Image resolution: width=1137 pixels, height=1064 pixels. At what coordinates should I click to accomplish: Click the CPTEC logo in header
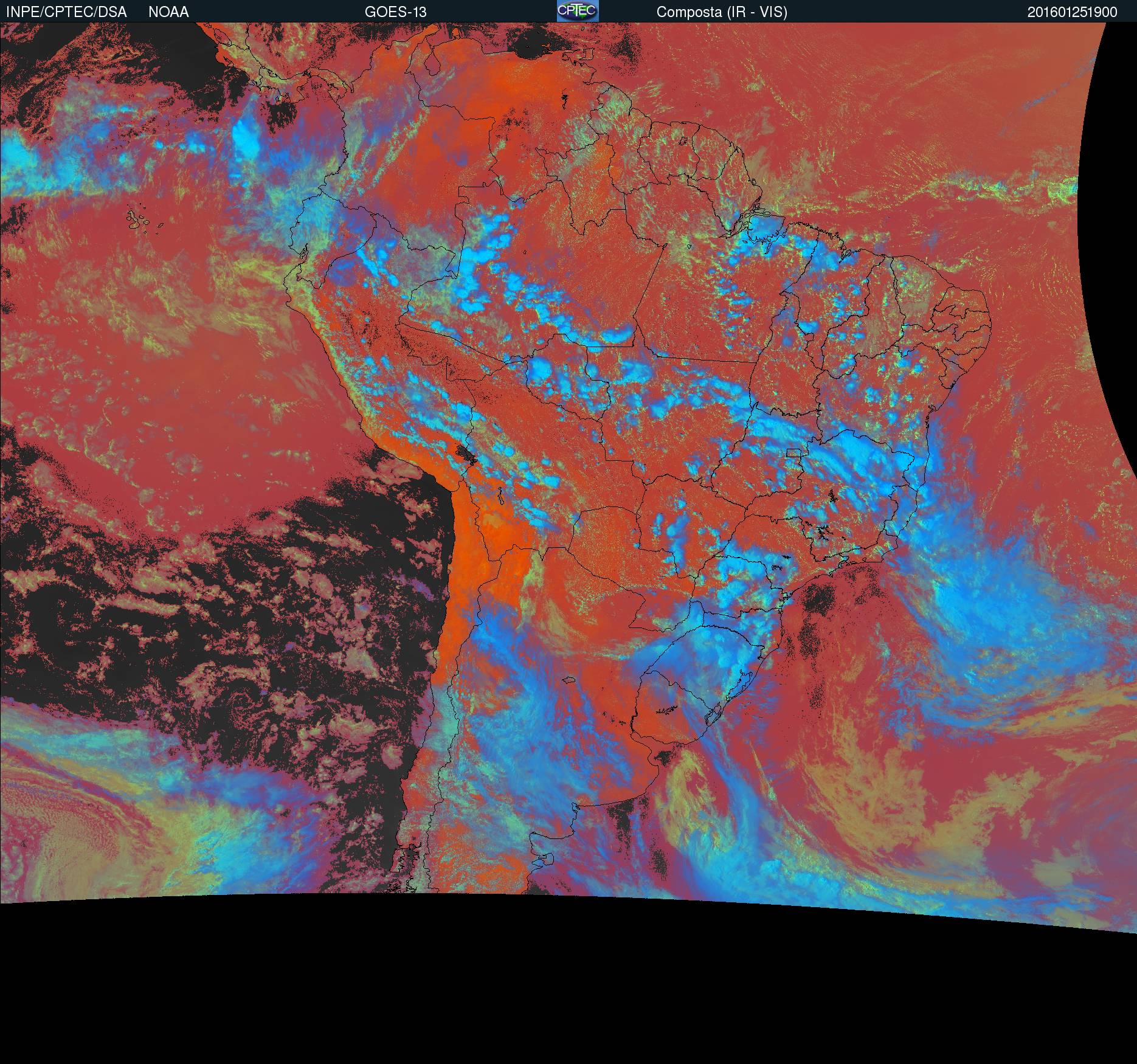click(577, 11)
